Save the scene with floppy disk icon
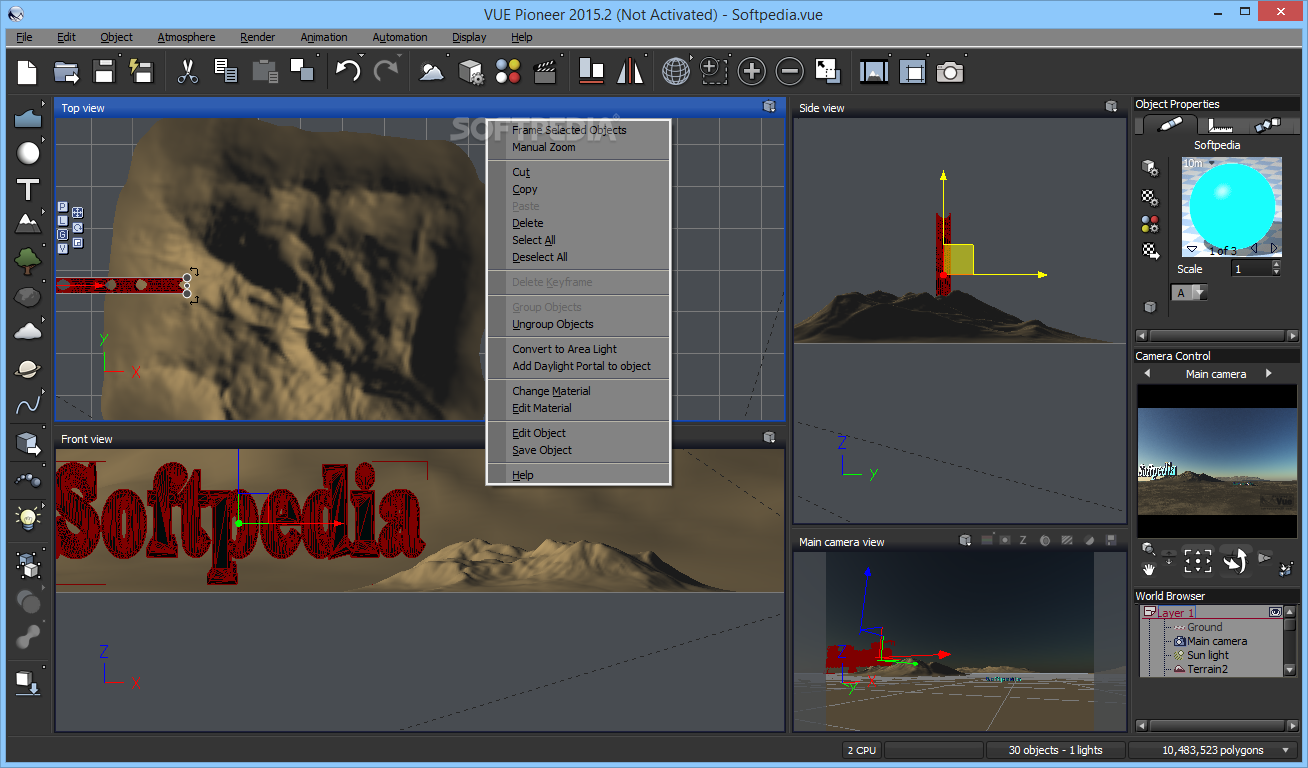 104,71
